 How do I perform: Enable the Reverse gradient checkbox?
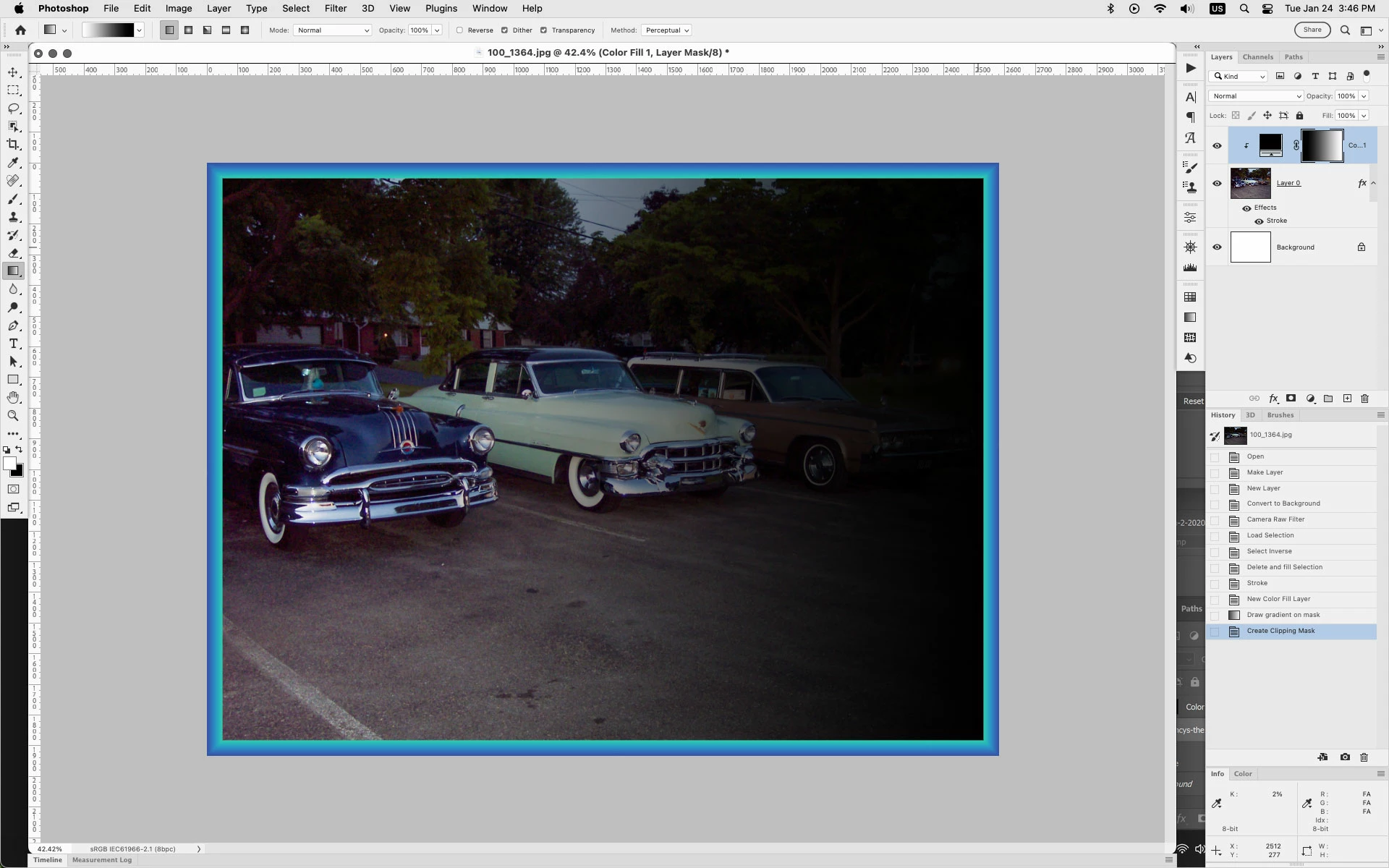click(459, 30)
